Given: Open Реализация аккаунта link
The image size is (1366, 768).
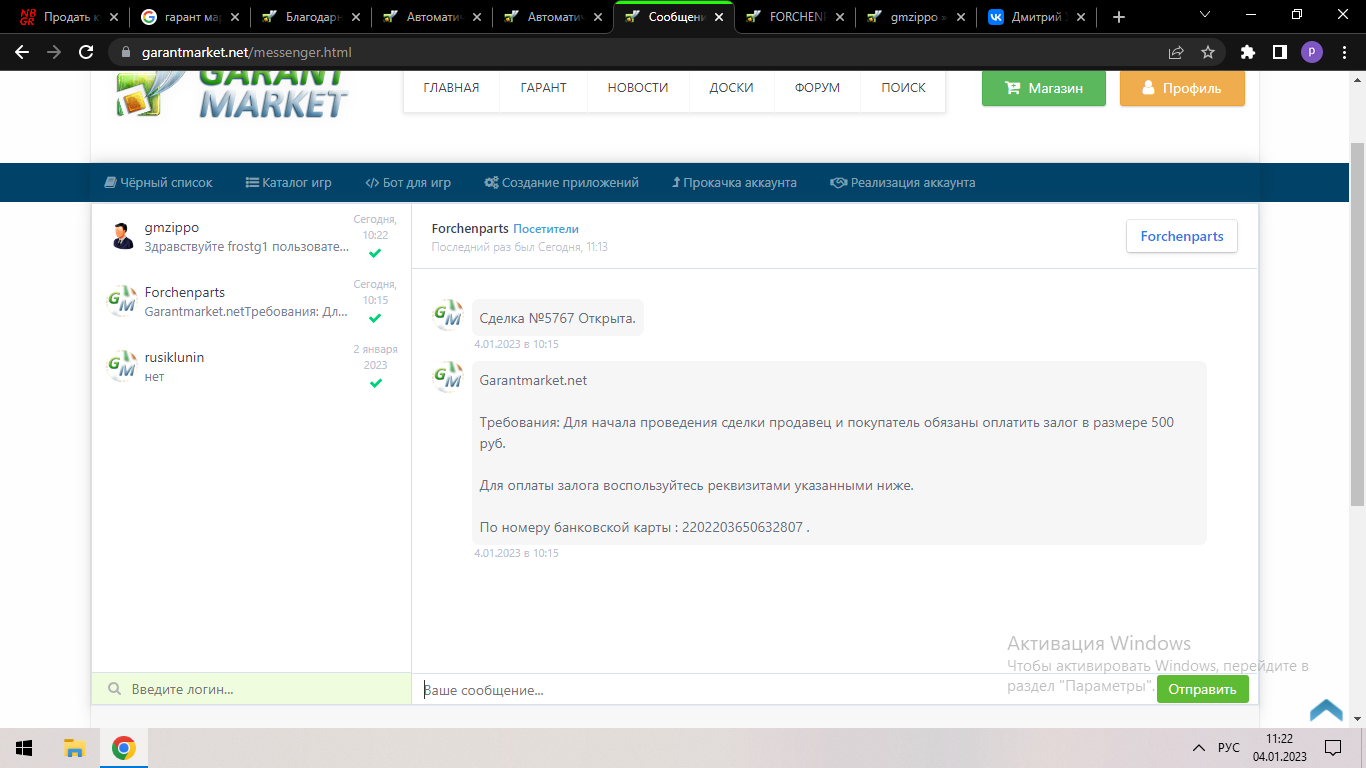Looking at the screenshot, I should (x=902, y=183).
